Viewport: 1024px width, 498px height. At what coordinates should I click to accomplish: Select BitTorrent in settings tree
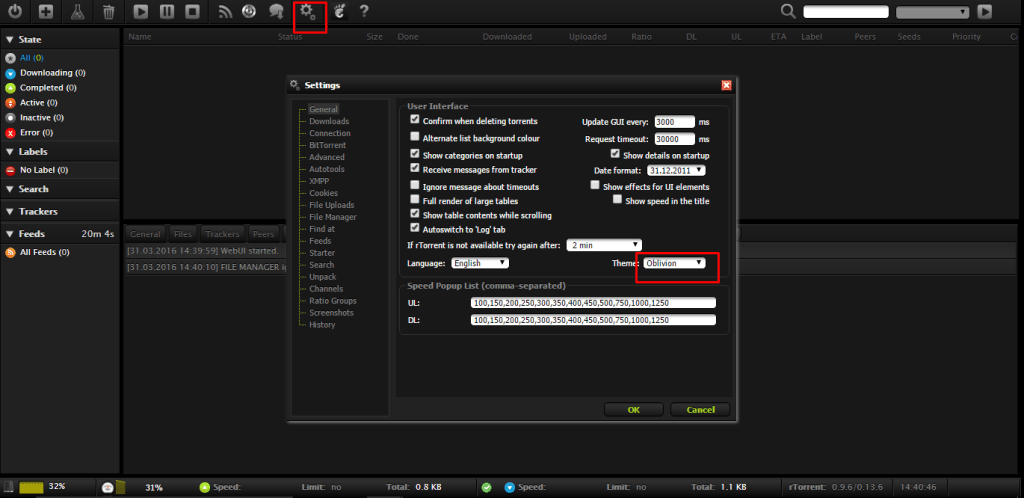point(326,145)
